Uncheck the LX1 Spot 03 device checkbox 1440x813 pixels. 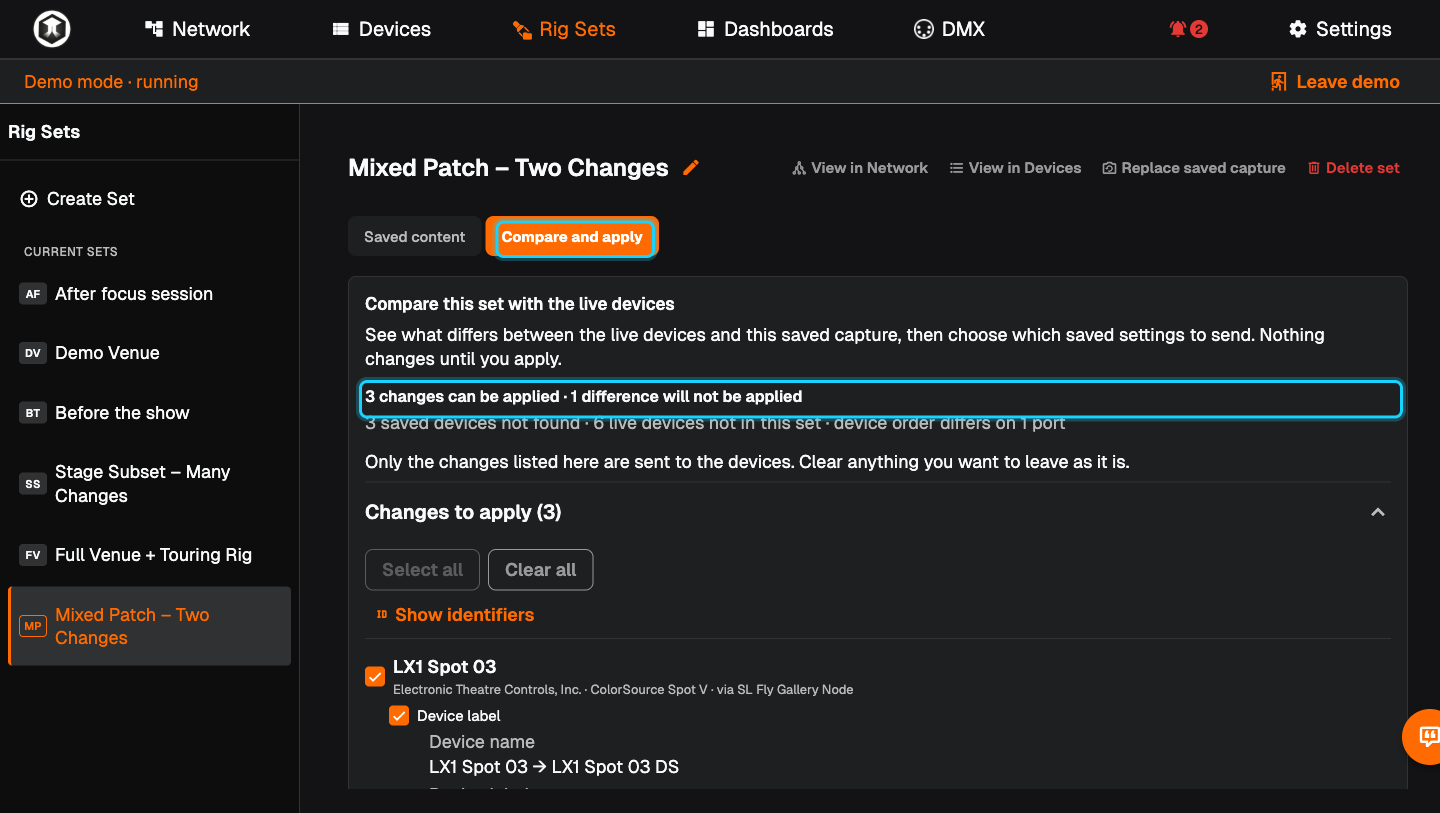point(375,677)
